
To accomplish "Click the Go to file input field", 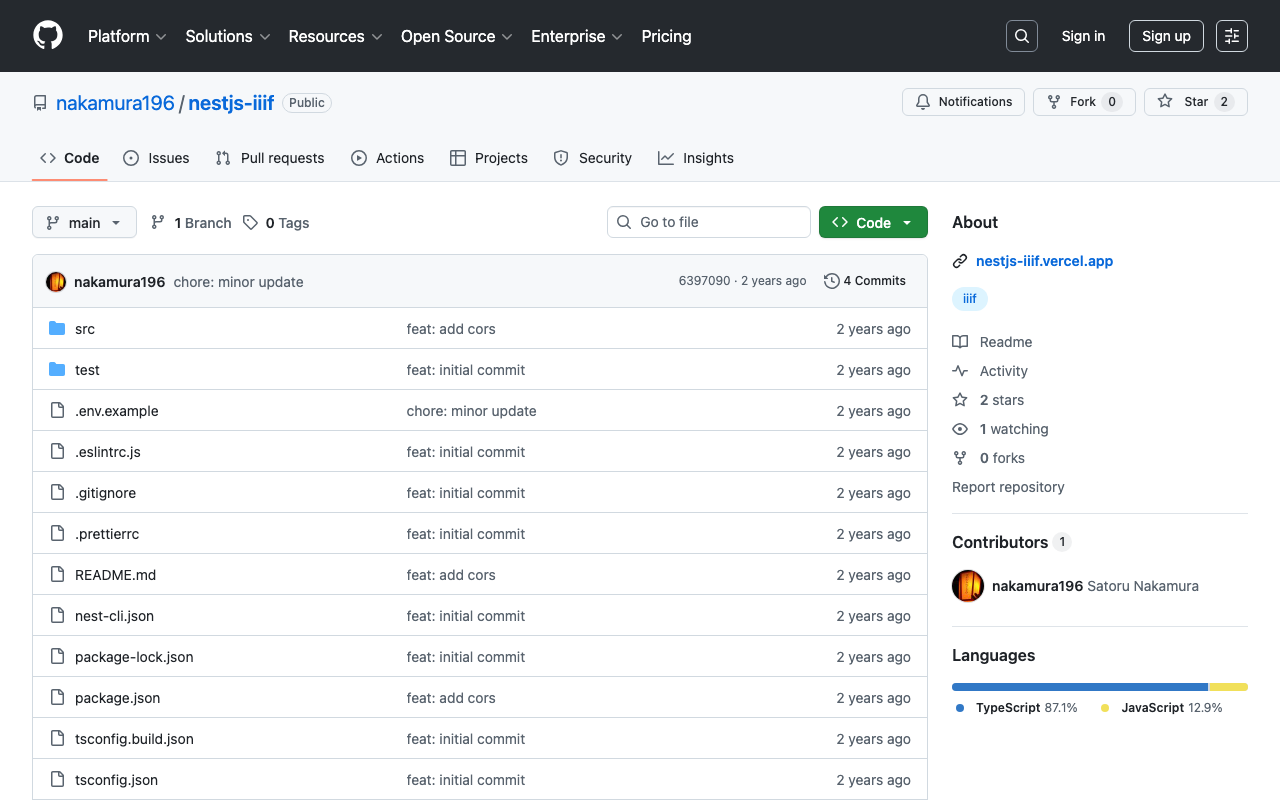I will tap(708, 222).
